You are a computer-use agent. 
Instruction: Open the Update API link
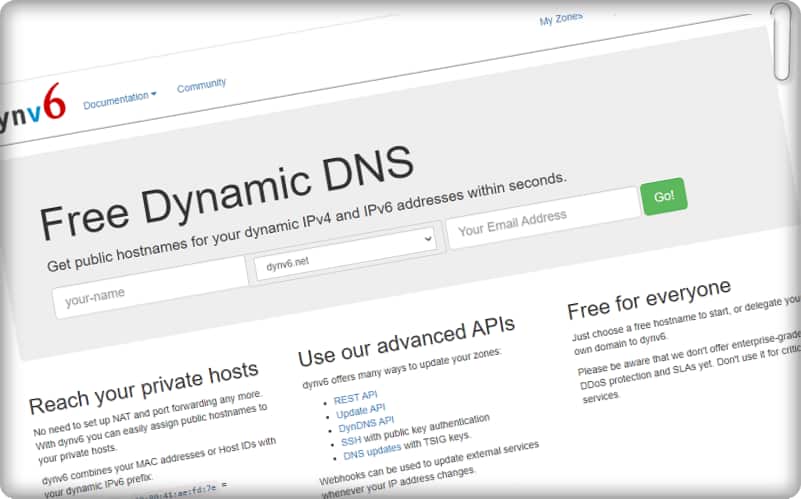point(361,411)
